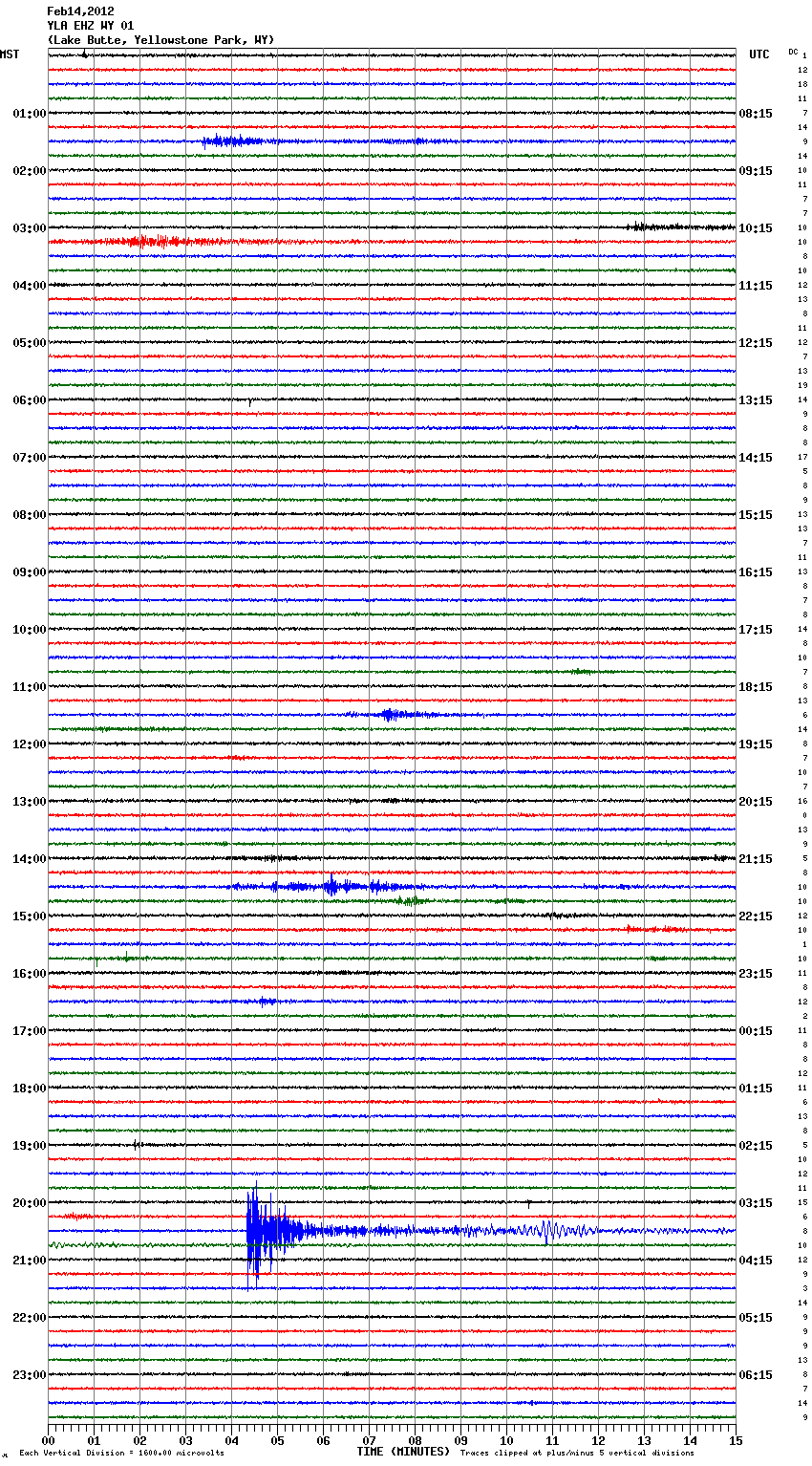The image size is (812, 1466).
Task: Click the 12:15 UTC time label
Action: click(x=756, y=343)
